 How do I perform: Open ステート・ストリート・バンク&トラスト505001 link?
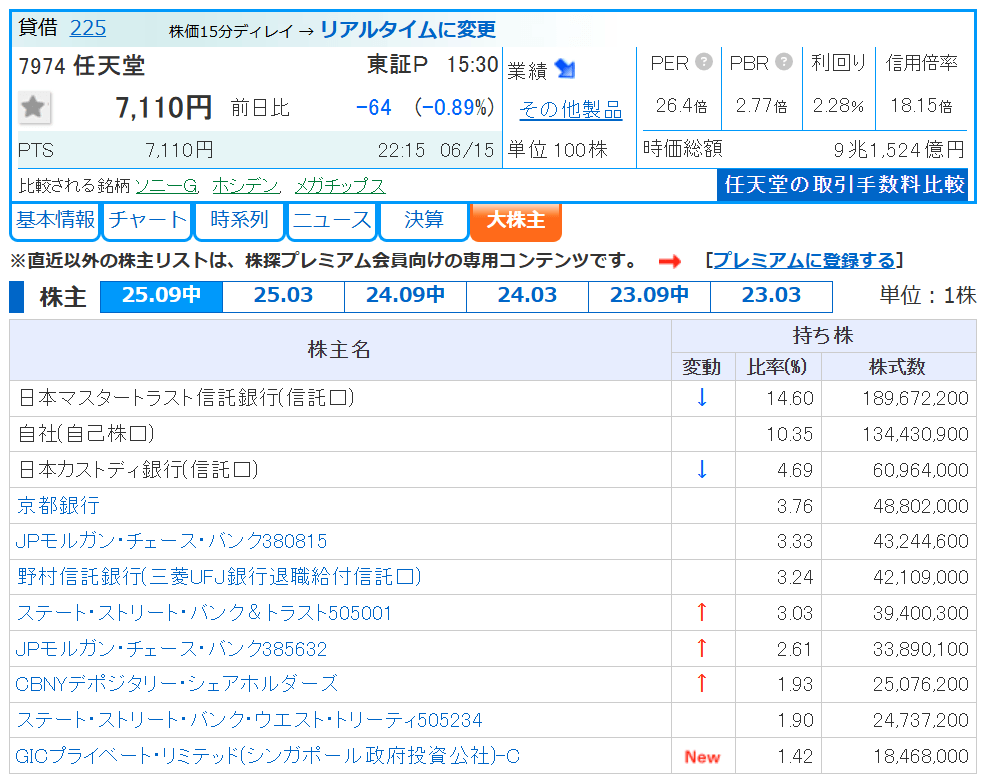[x=204, y=613]
